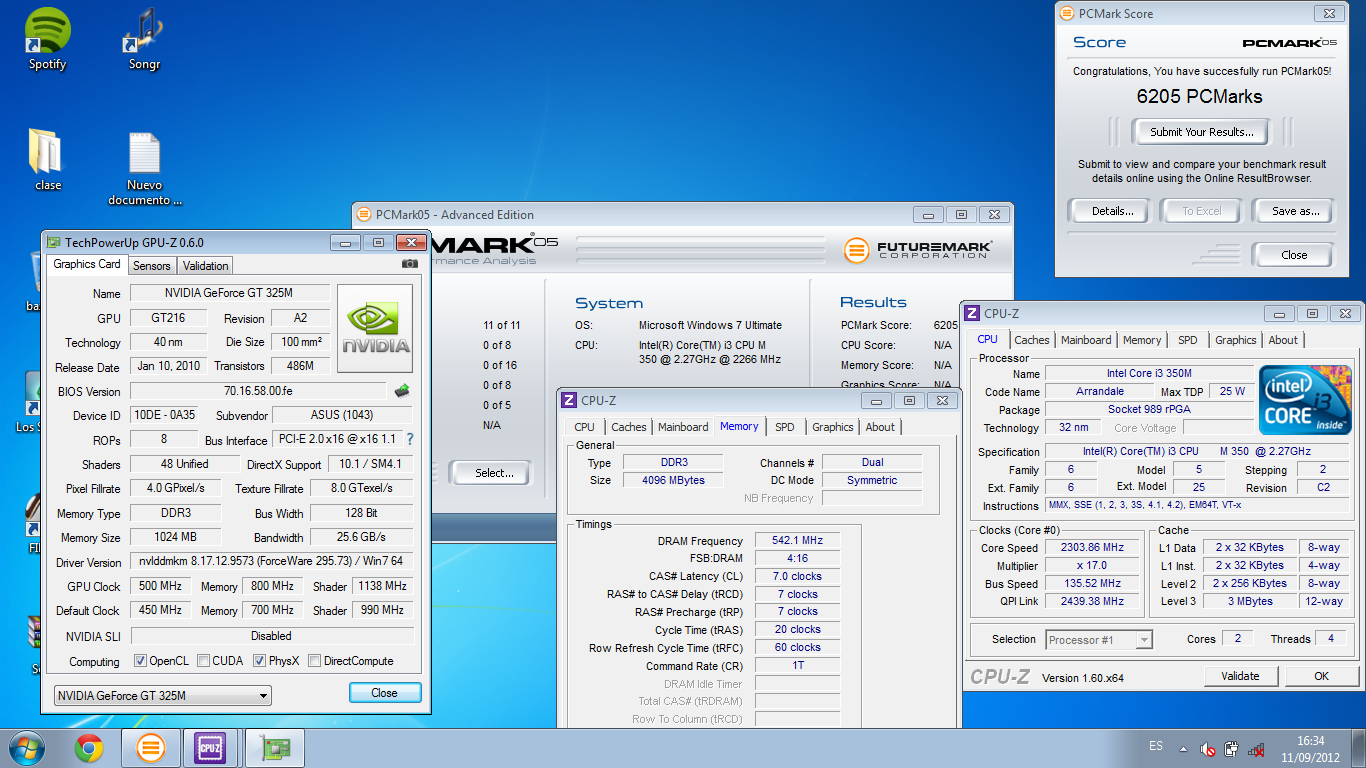Switch to PCMark05 orange taskbar icon
The width and height of the screenshot is (1366, 768).
point(151,748)
